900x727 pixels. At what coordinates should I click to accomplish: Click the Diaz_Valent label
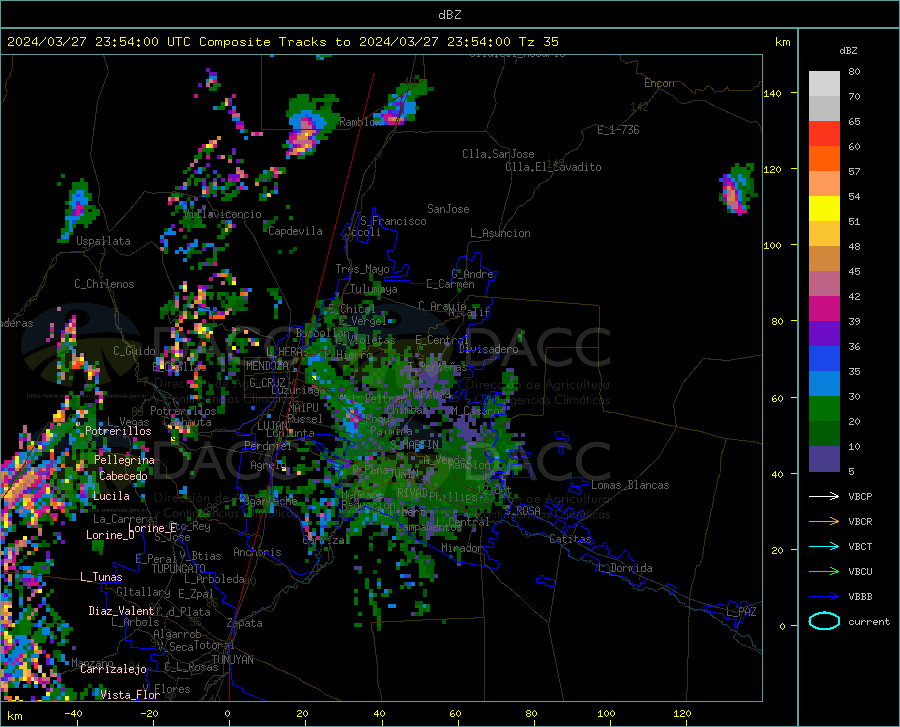click(121, 611)
